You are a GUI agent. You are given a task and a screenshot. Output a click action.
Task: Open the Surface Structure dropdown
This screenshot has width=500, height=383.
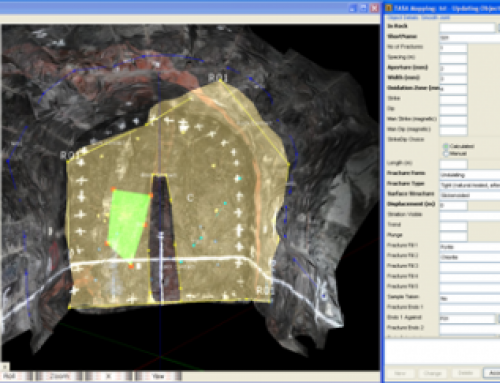pos(470,195)
